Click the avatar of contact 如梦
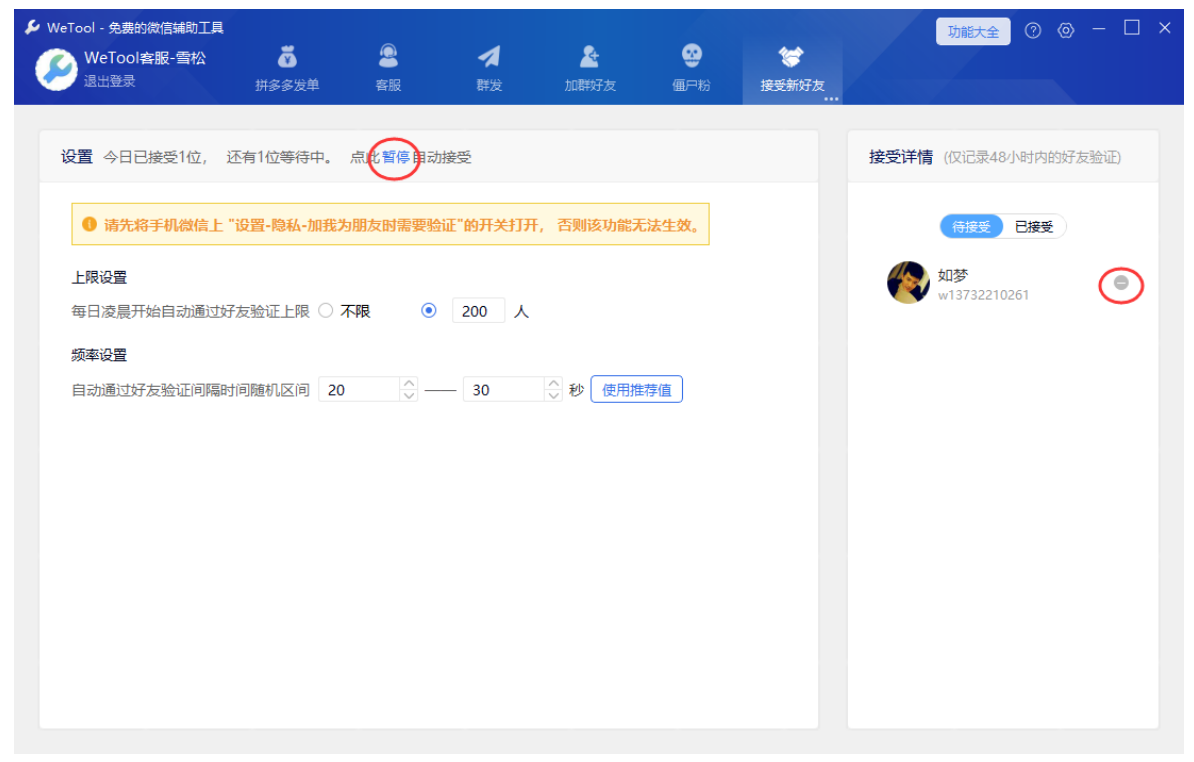The image size is (1194, 762). click(908, 282)
